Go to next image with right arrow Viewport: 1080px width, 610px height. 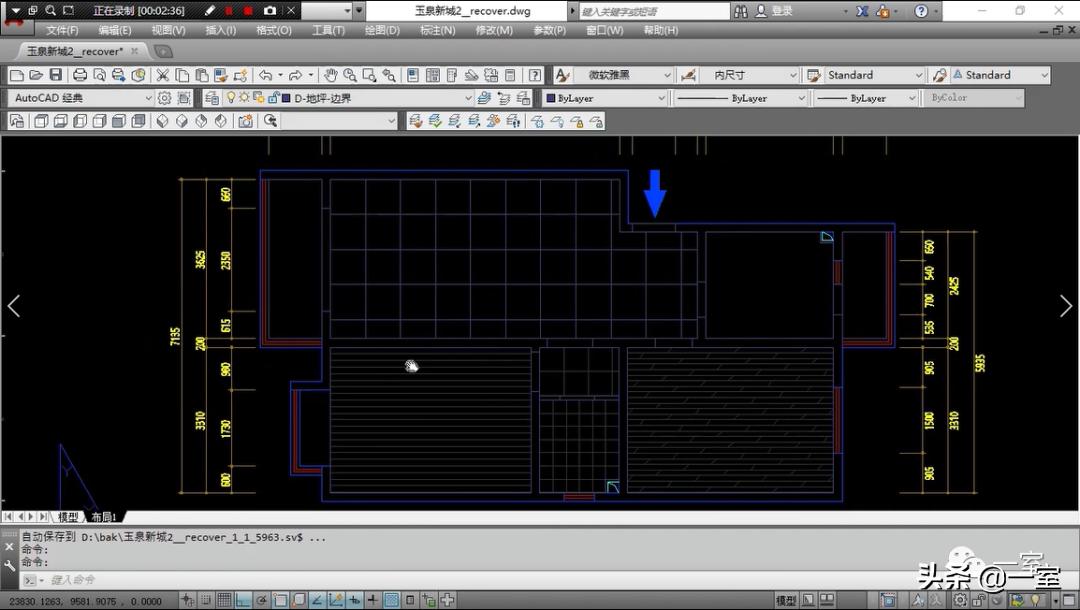(1065, 306)
